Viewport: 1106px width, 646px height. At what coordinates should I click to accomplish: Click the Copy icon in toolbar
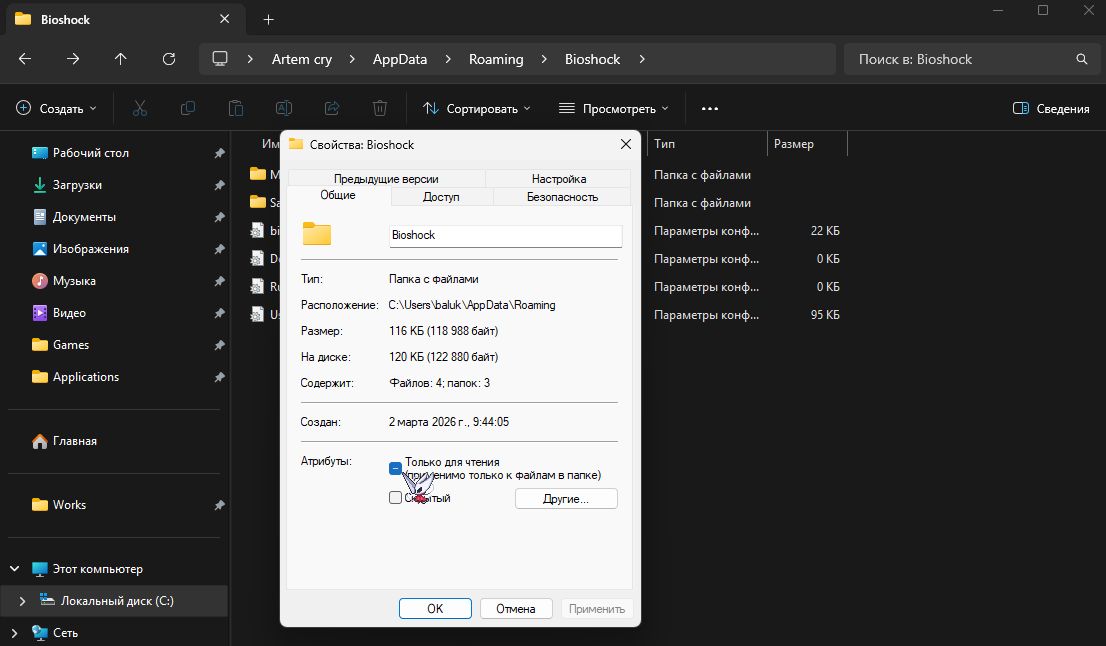(188, 108)
